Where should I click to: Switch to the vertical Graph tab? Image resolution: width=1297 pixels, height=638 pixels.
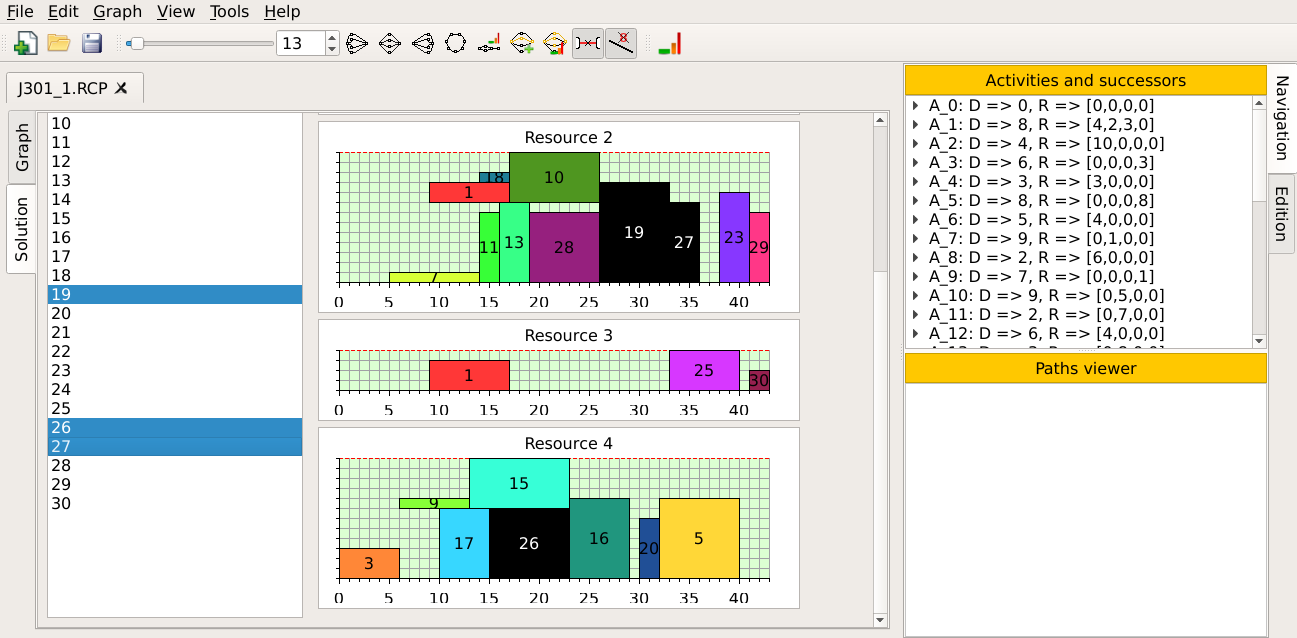coord(21,148)
